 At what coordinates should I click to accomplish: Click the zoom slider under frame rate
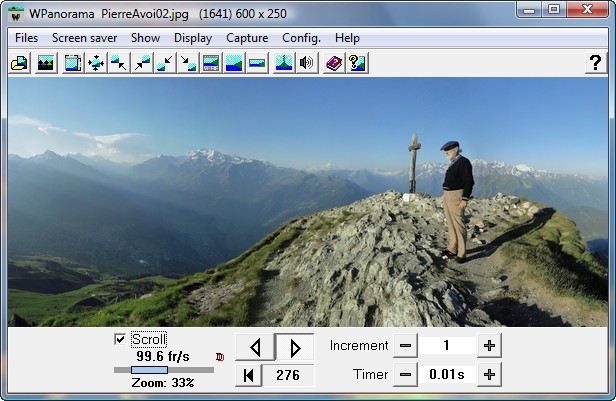150,370
